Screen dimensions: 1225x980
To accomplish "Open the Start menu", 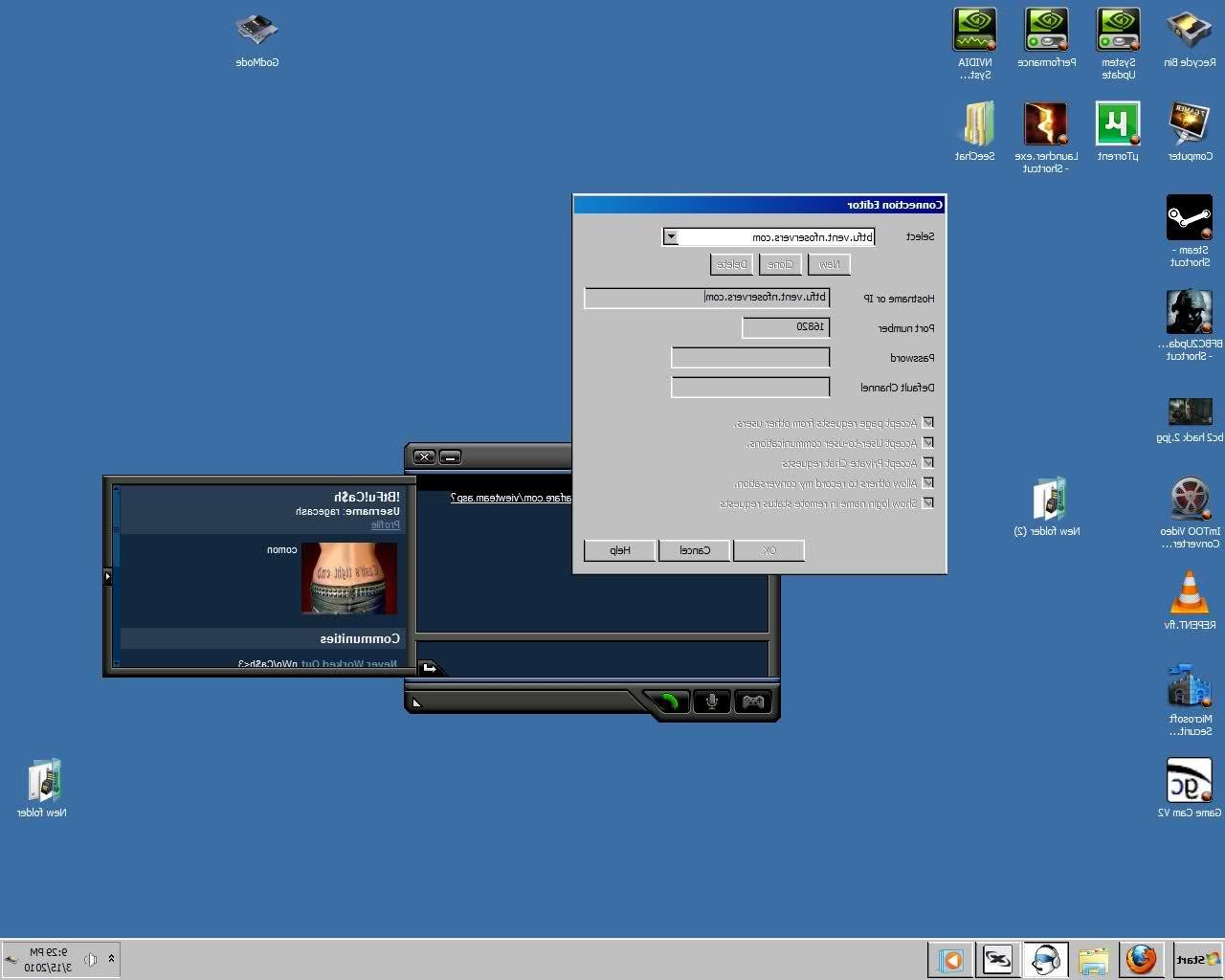I will click(x=1196, y=959).
